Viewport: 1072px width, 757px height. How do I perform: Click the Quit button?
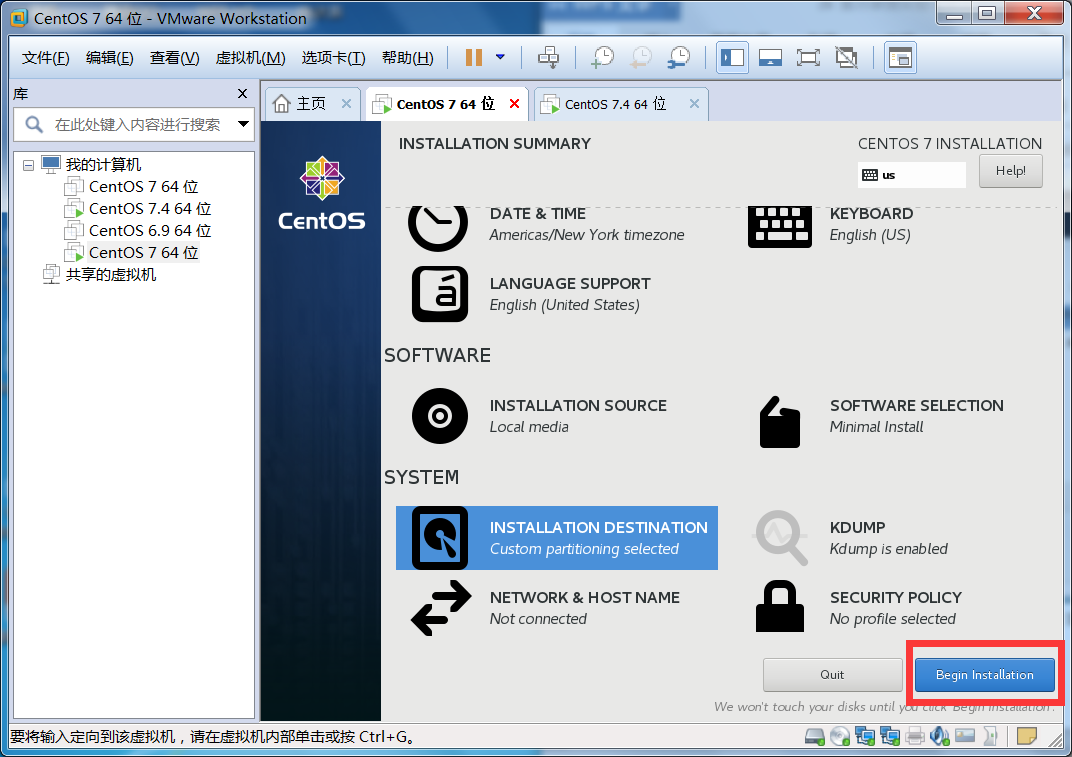[832, 675]
